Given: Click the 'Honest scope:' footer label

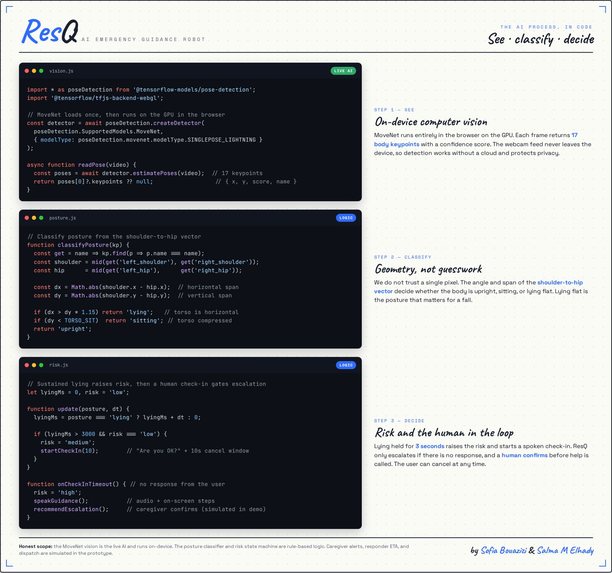Looking at the screenshot, I should [x=36, y=546].
